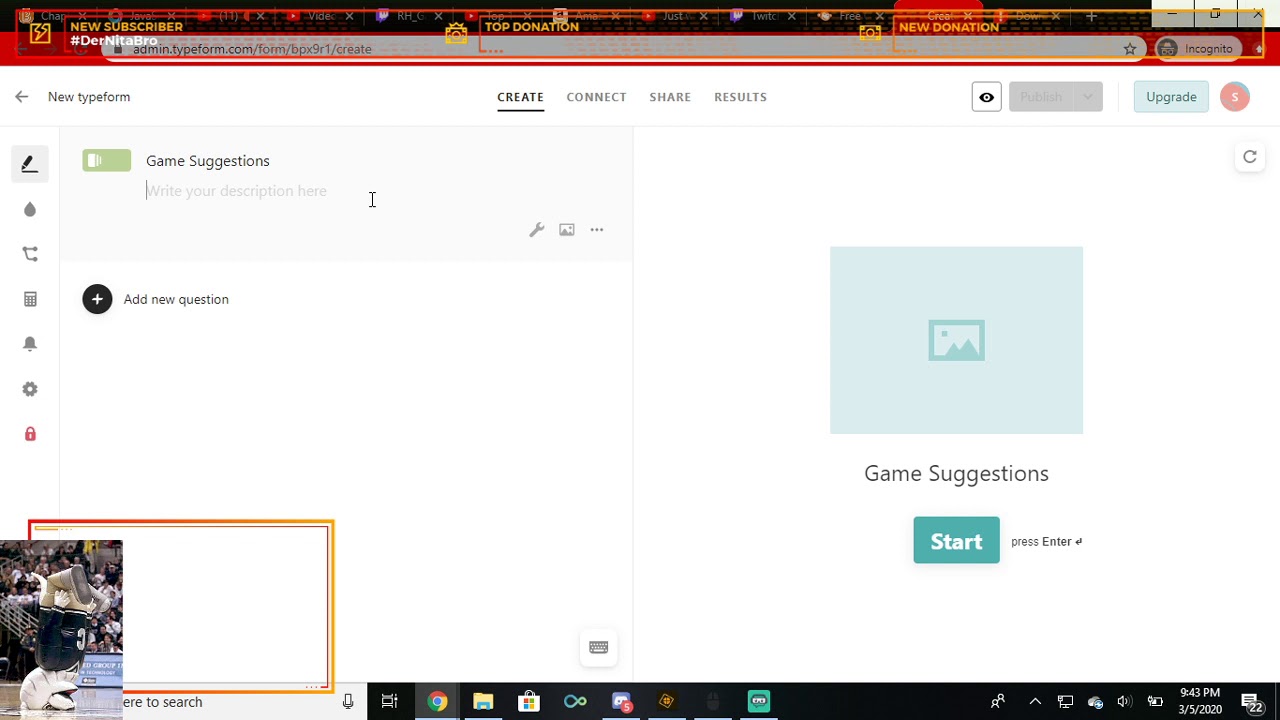Open Microsoft Store from the taskbar
Image resolution: width=1280 pixels, height=720 pixels.
[x=529, y=702]
